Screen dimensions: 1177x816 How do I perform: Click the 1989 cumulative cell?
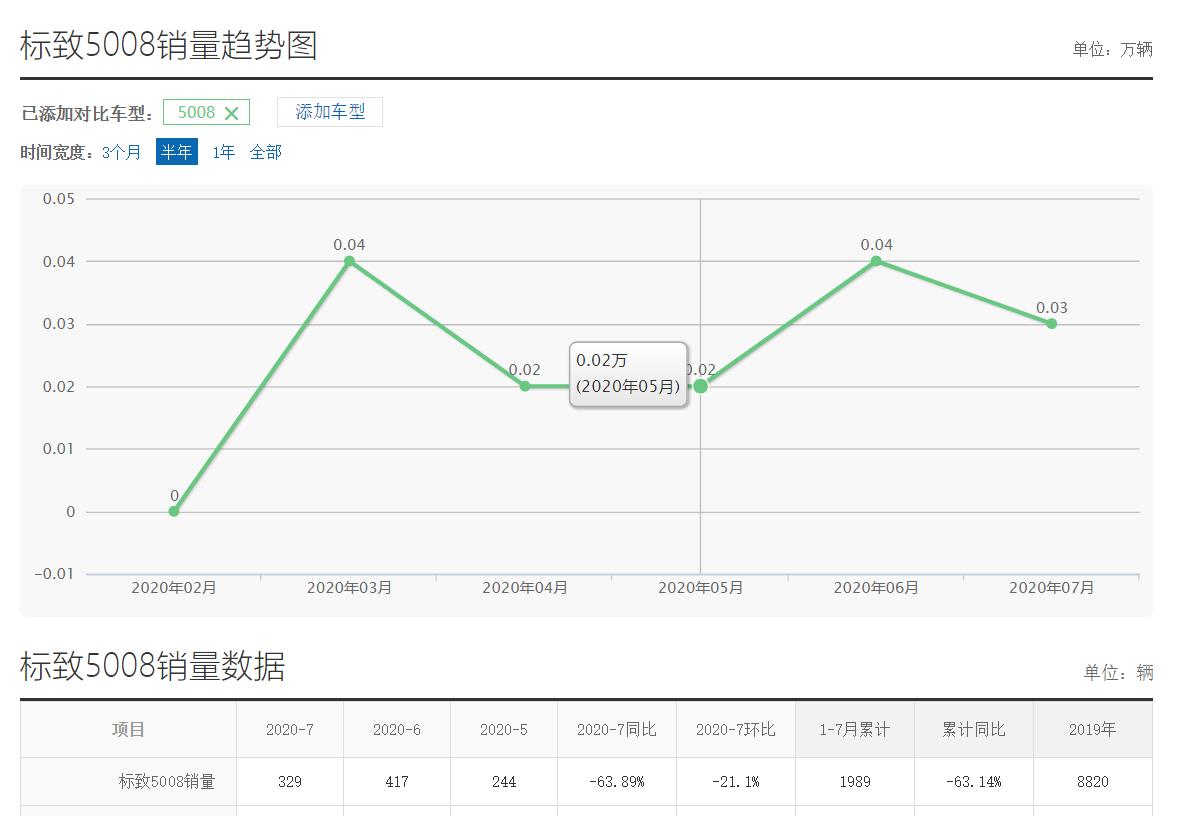pyautogui.click(x=855, y=781)
